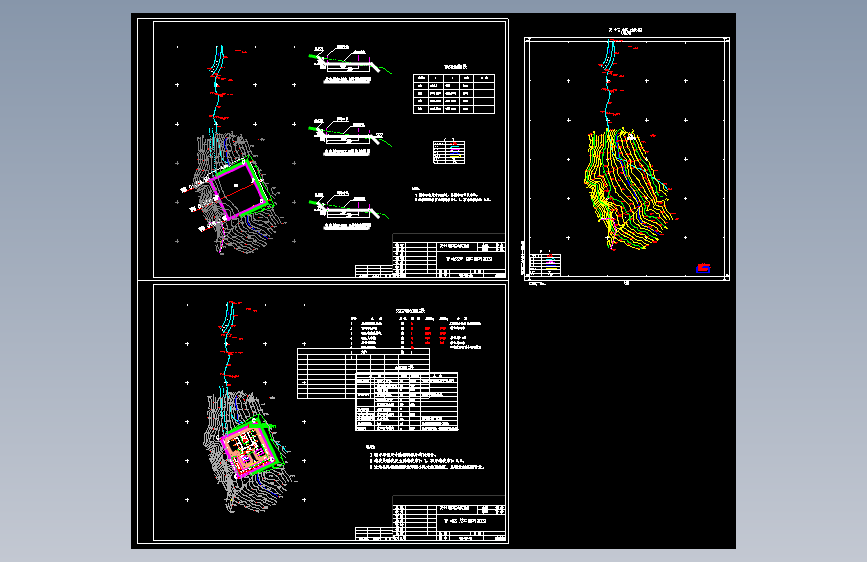
Task: Select the magenta site boundary in top-left sheet
Action: pos(241,189)
